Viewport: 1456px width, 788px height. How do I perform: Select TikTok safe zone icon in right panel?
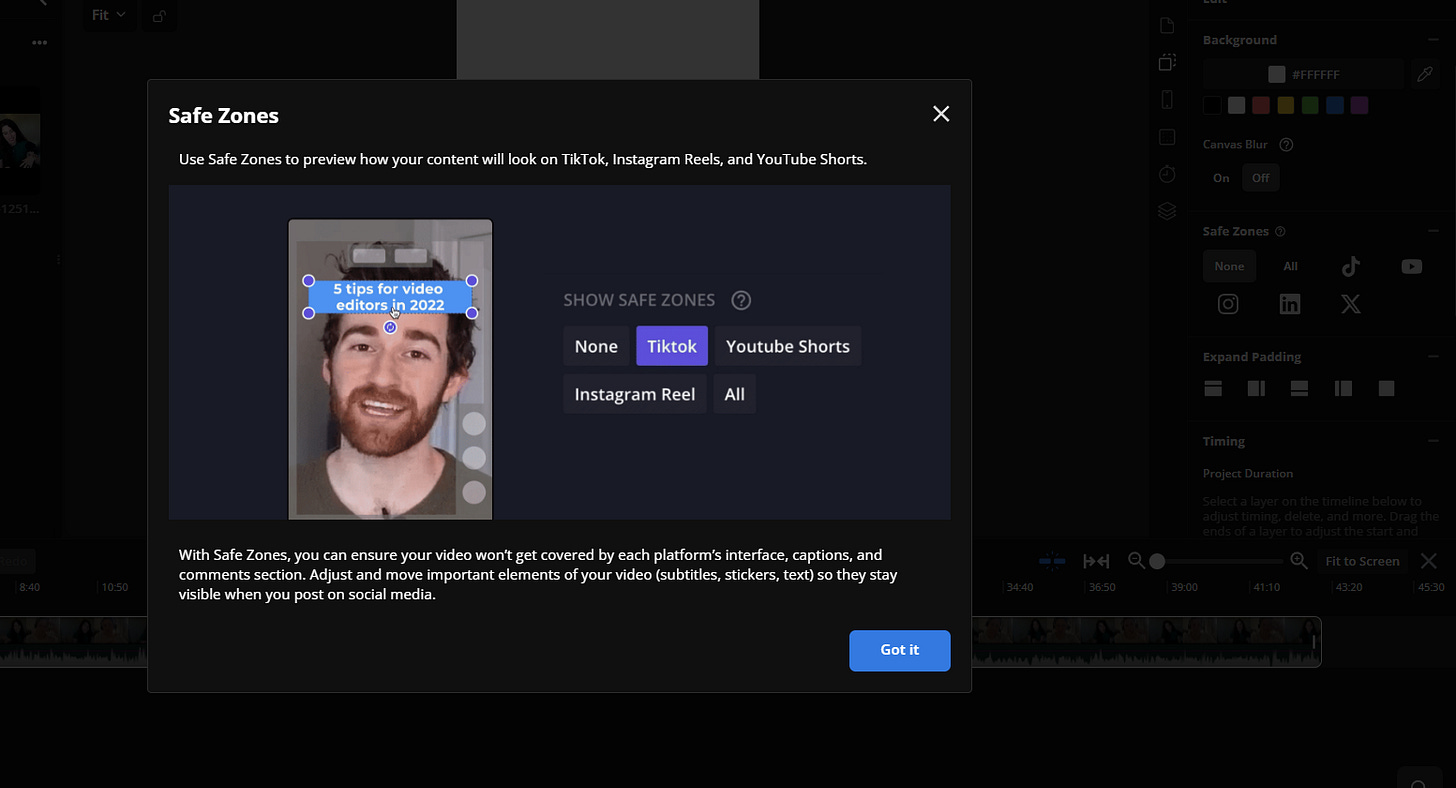(1351, 266)
